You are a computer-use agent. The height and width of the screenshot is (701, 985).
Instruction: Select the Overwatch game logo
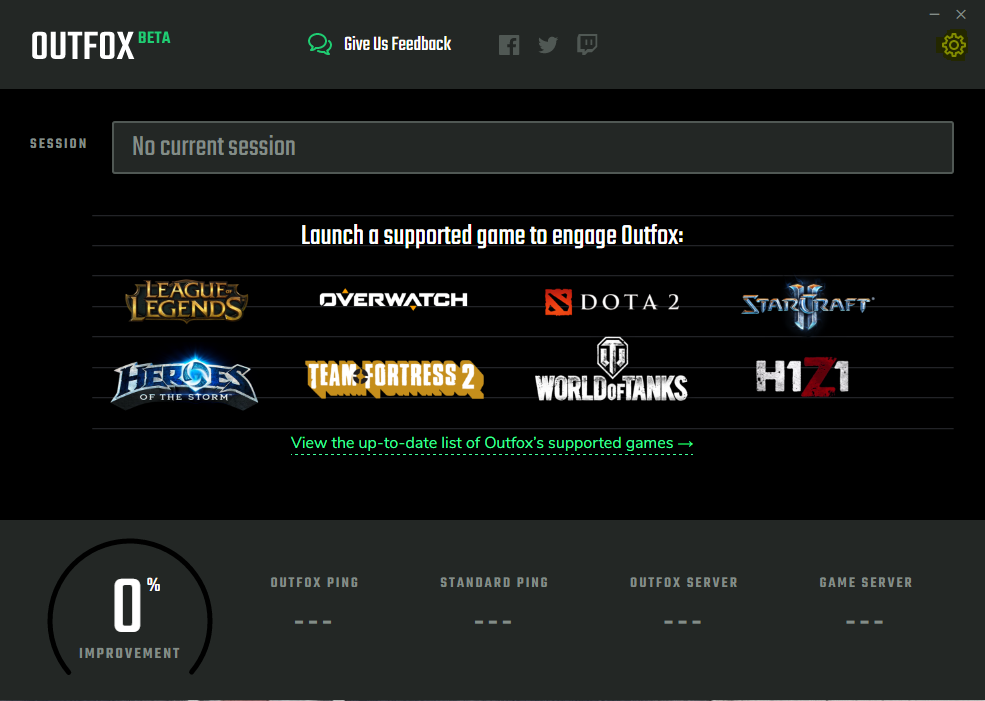pos(393,300)
